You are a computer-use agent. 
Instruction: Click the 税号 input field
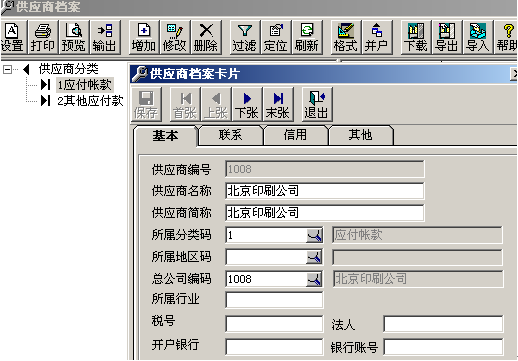coord(274,324)
